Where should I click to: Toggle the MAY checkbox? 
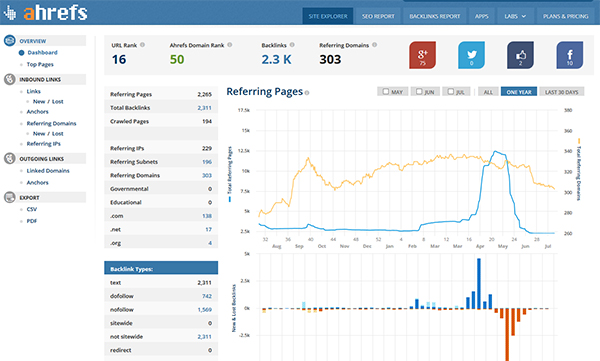click(386, 91)
